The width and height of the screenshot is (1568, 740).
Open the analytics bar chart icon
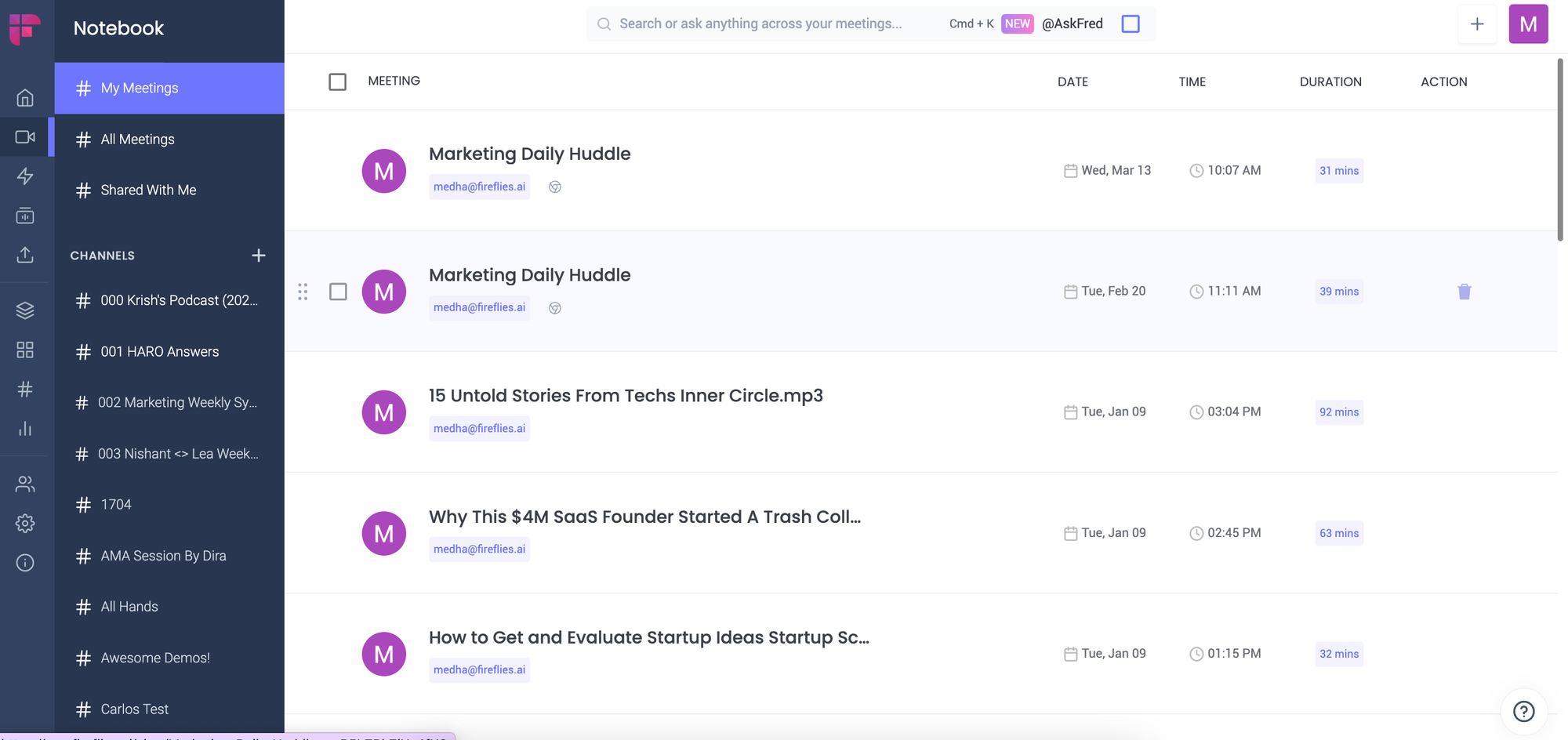(25, 429)
